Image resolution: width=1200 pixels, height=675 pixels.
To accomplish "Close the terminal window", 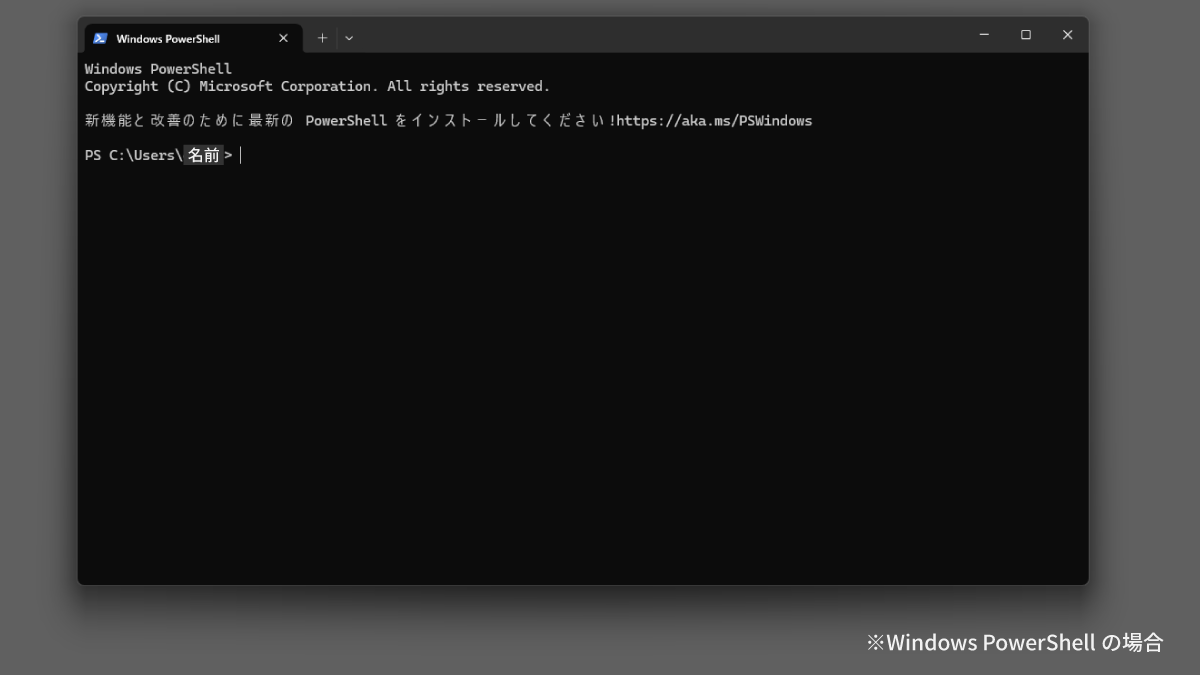I will click(x=1067, y=35).
